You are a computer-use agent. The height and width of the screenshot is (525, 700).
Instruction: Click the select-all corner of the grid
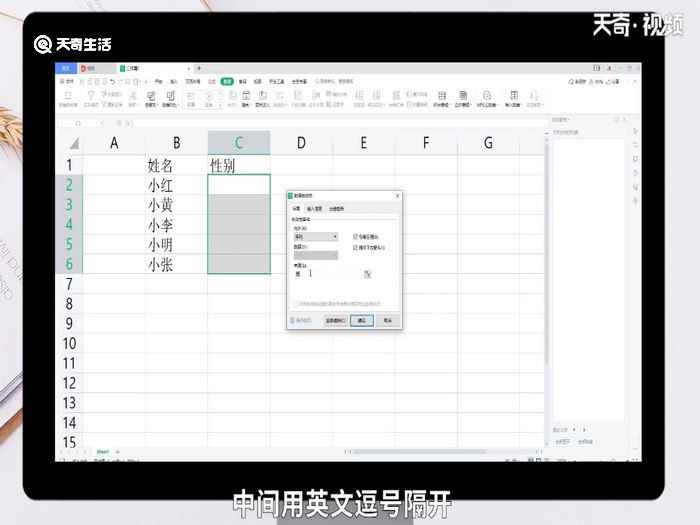coord(68,142)
